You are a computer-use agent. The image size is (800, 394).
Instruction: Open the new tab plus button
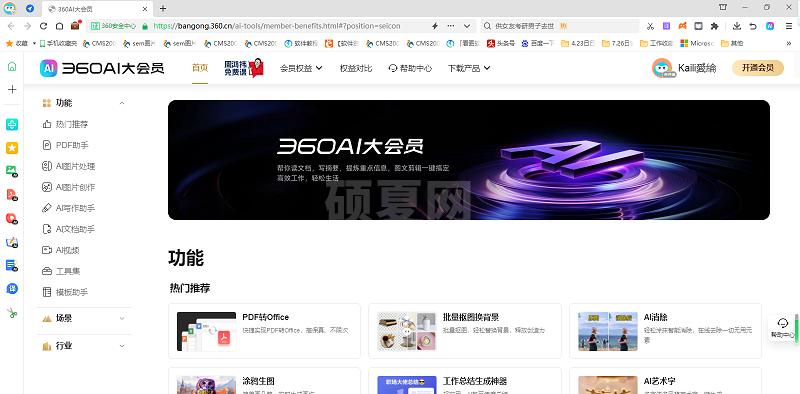point(163,8)
